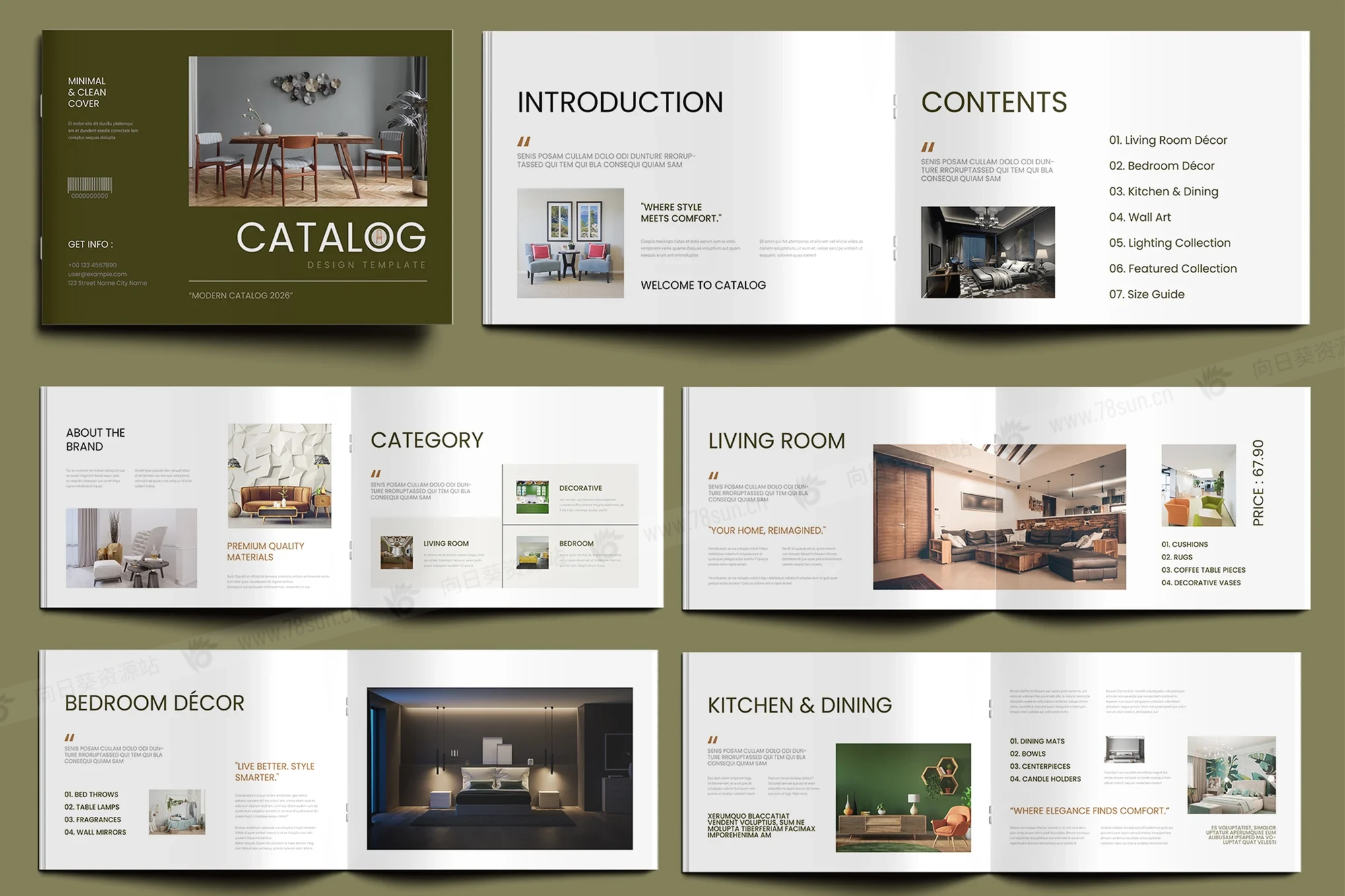The height and width of the screenshot is (896, 1345).
Task: Click the 'PRICE : 67.90' vertical text
Action: point(1258,482)
